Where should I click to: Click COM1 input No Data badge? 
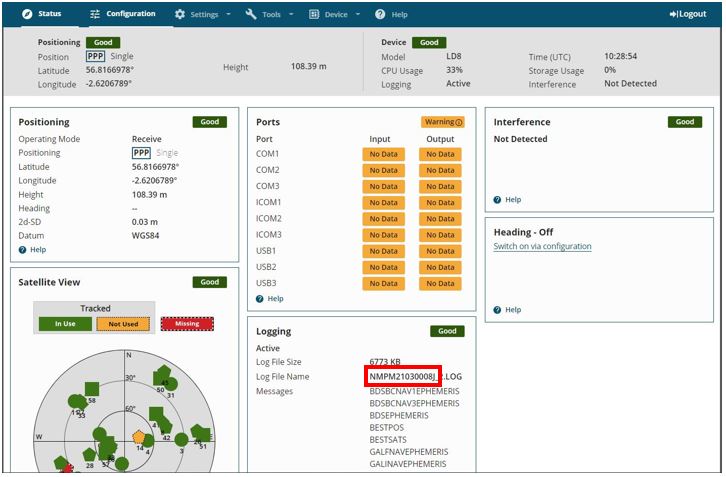click(x=383, y=155)
